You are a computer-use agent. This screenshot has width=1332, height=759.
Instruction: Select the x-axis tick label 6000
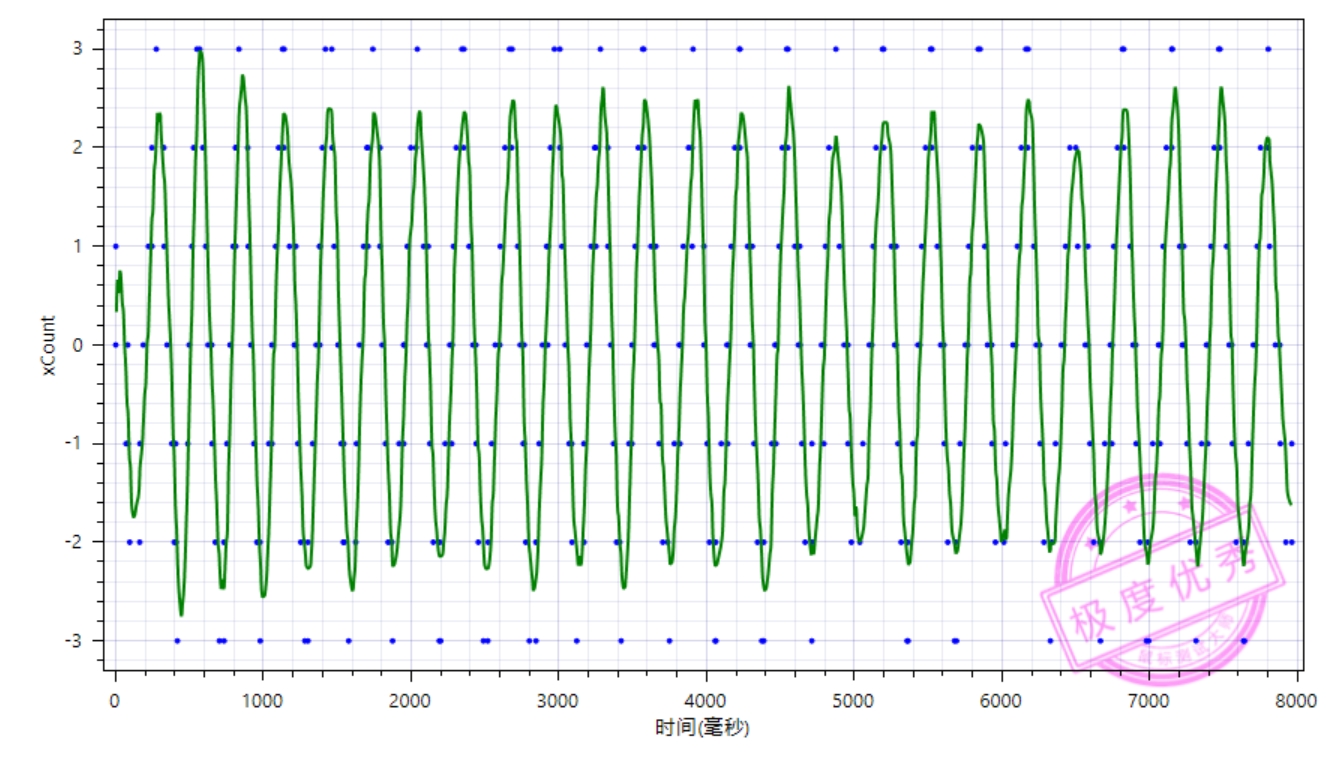[x=1001, y=703]
